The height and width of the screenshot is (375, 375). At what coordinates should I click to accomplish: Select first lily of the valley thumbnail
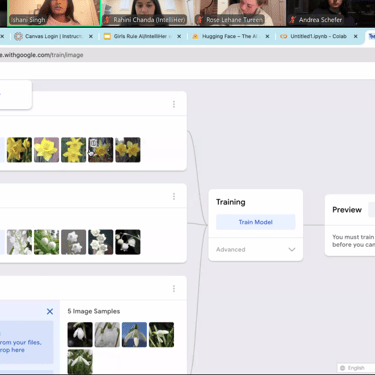point(19,242)
